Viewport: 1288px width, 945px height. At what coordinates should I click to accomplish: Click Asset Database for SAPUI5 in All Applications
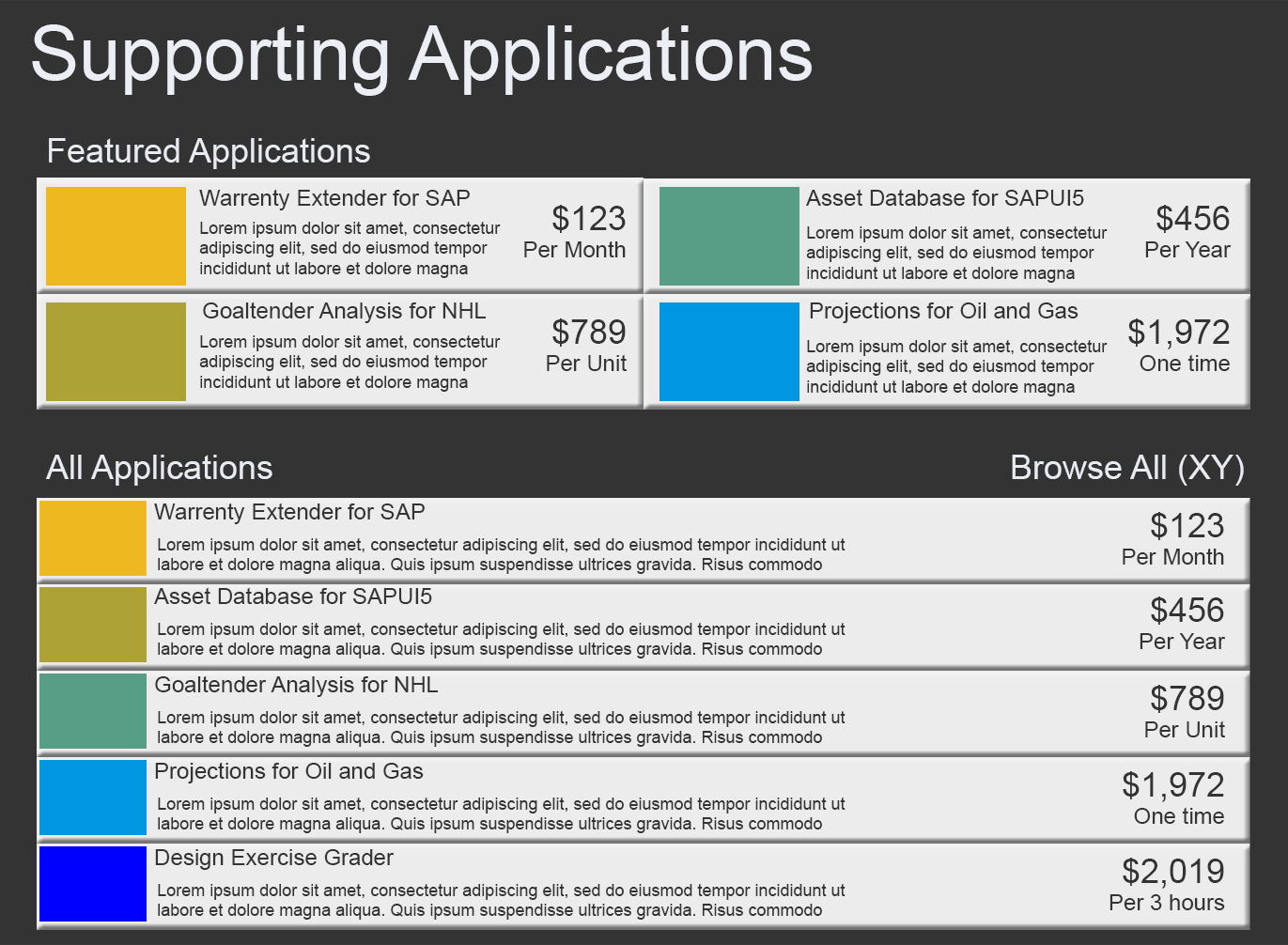click(x=293, y=596)
